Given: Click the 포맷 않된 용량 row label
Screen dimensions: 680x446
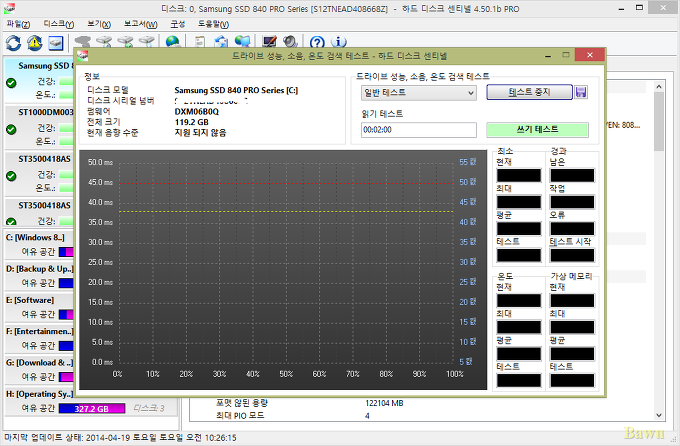Looking at the screenshot, I should tap(242, 403).
